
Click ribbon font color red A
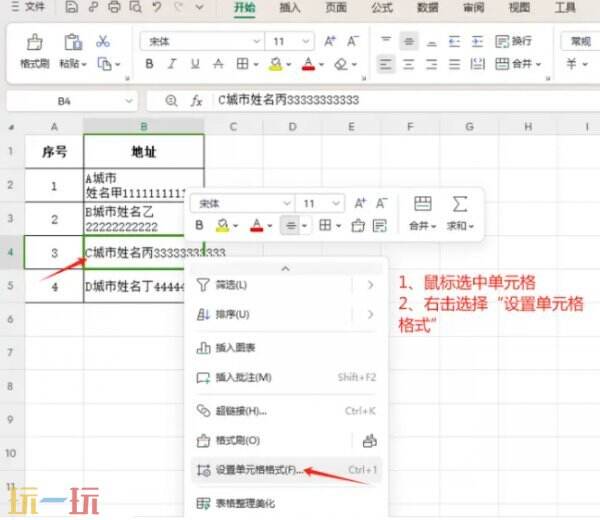tap(308, 64)
